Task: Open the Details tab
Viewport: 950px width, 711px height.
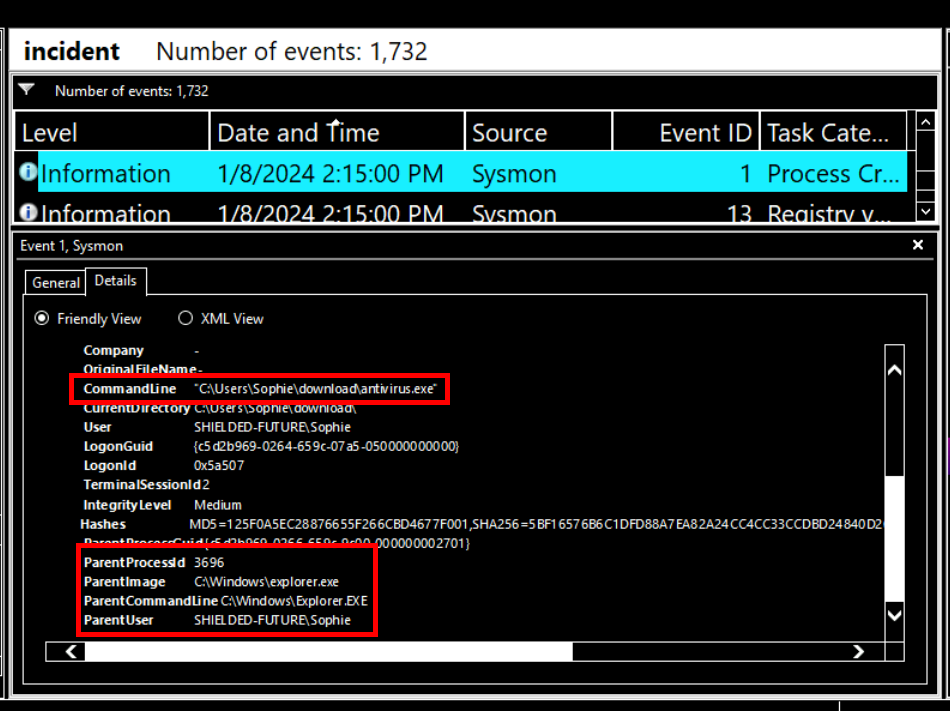Action: point(115,281)
